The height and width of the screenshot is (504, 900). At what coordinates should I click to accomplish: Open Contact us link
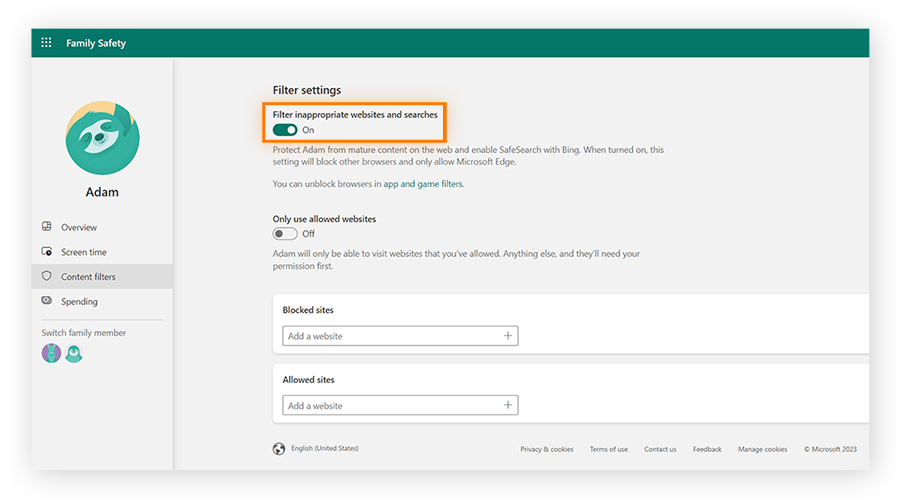[660, 449]
